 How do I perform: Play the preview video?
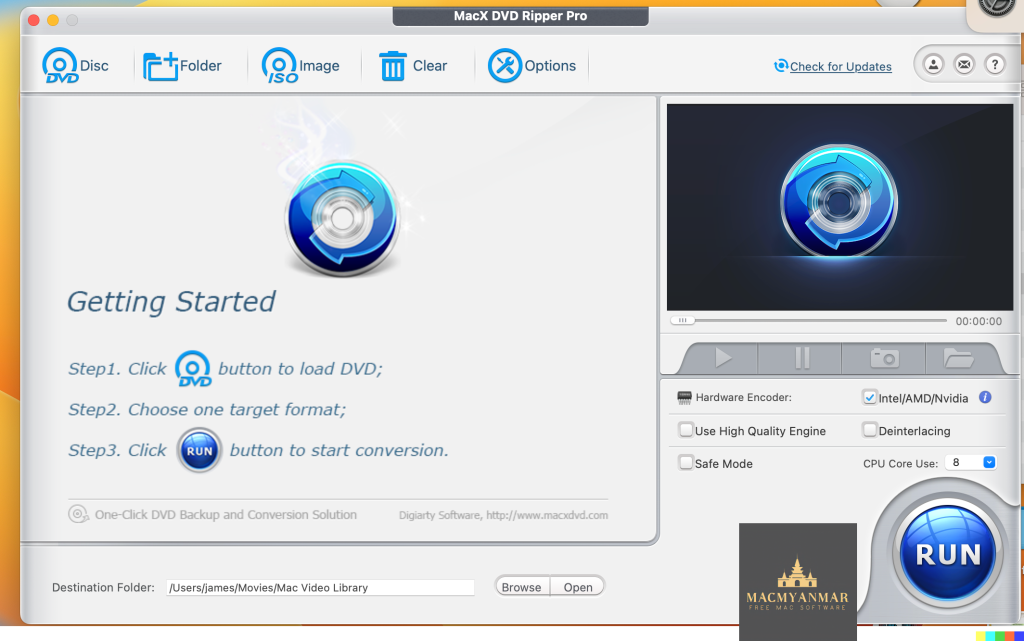pos(722,358)
